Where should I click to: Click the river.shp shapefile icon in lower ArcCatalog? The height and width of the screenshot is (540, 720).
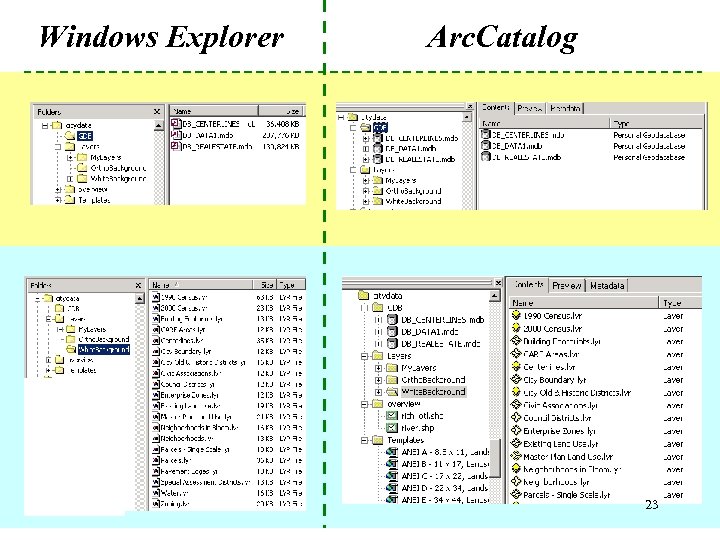(392, 428)
